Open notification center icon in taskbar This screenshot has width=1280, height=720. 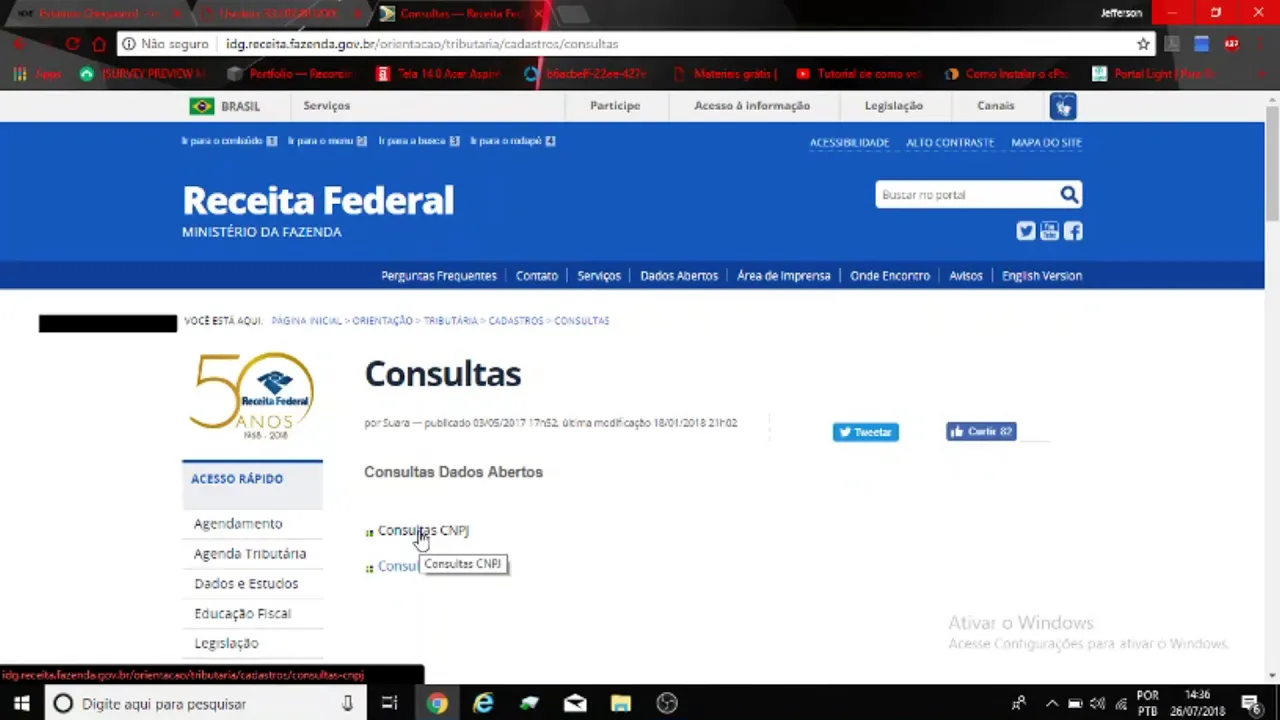click(1250, 704)
